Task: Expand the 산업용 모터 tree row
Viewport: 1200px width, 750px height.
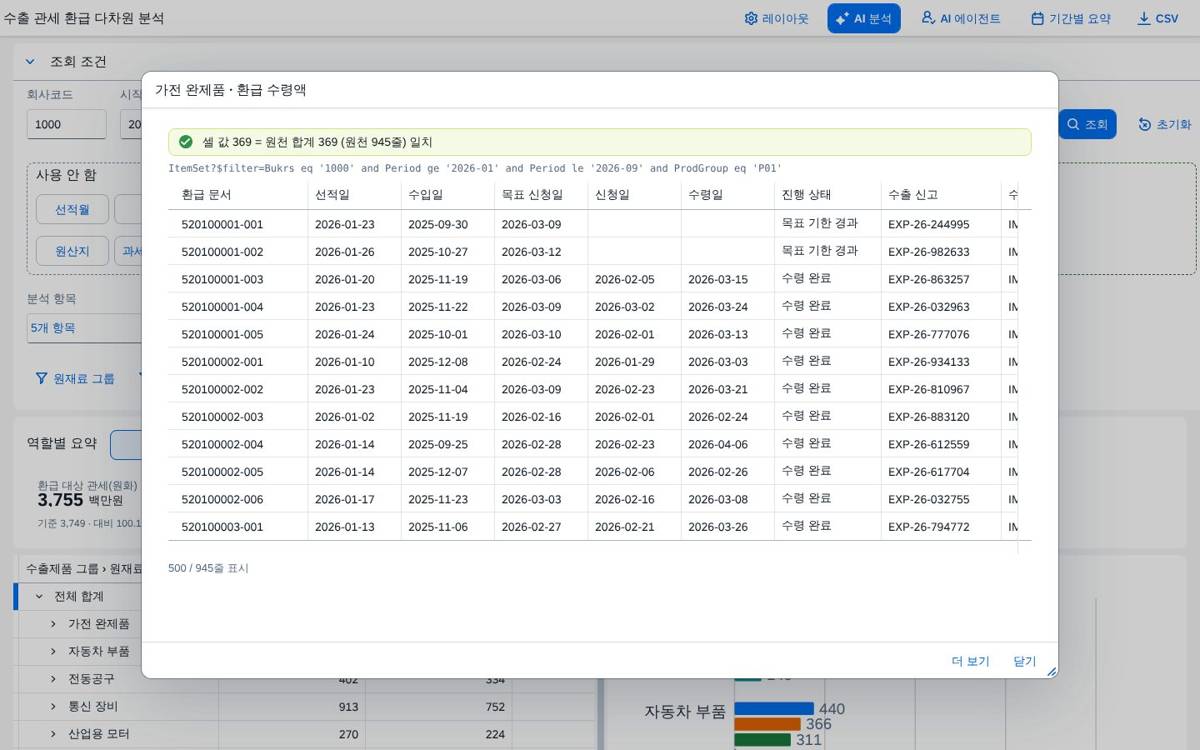Action: tap(53, 734)
